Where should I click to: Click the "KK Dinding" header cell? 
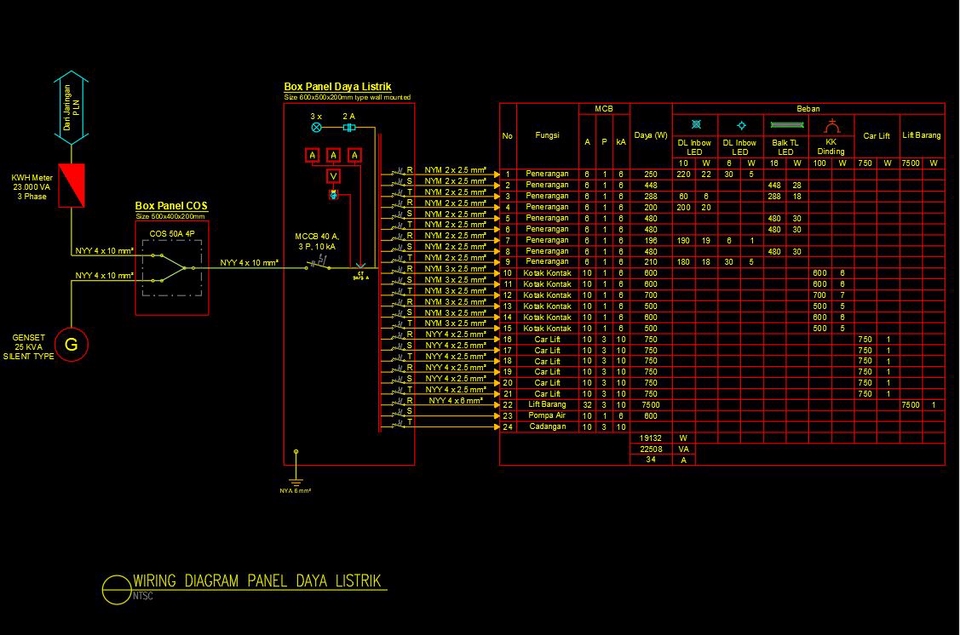pos(831,146)
